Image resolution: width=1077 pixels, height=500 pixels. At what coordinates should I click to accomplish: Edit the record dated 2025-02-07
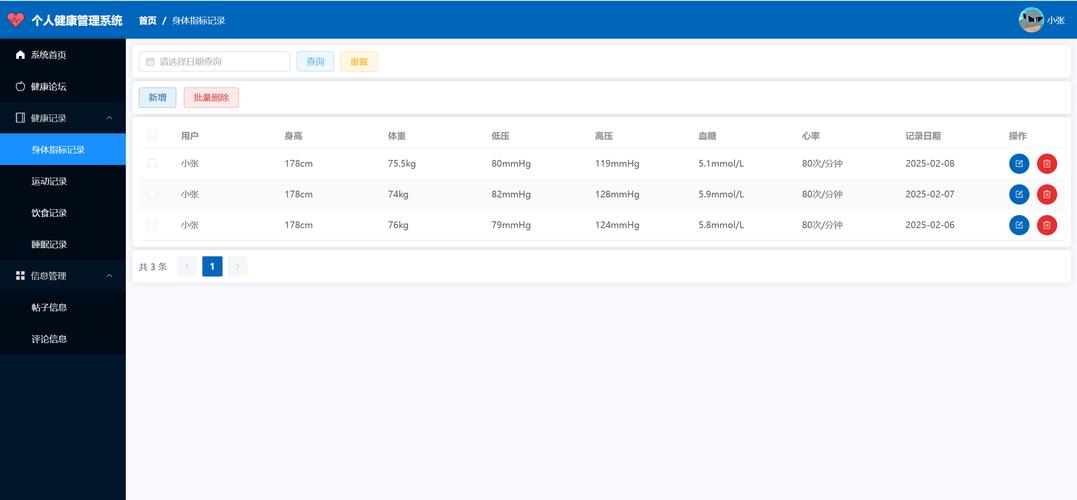click(1019, 195)
